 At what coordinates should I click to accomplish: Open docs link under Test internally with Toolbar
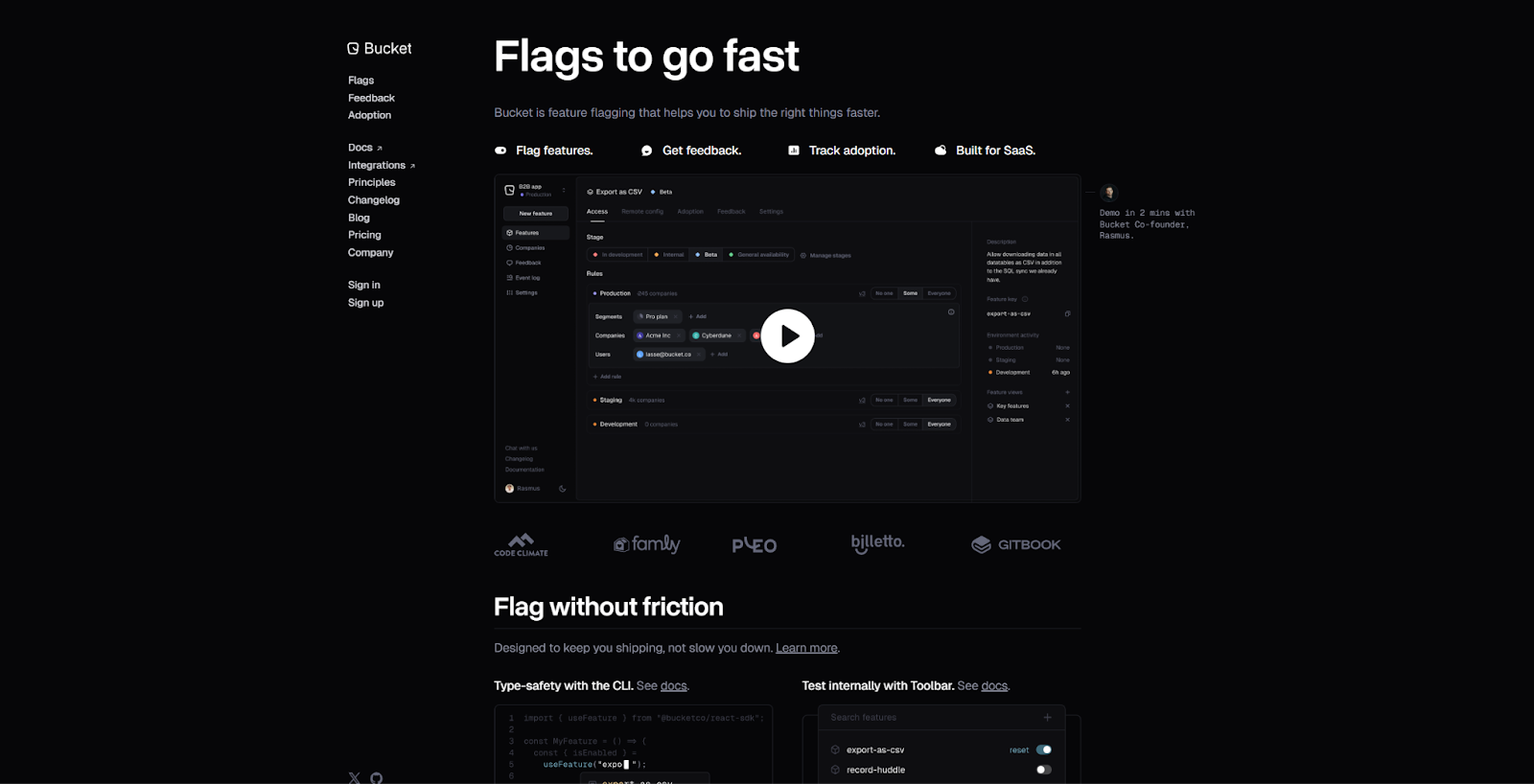(994, 685)
